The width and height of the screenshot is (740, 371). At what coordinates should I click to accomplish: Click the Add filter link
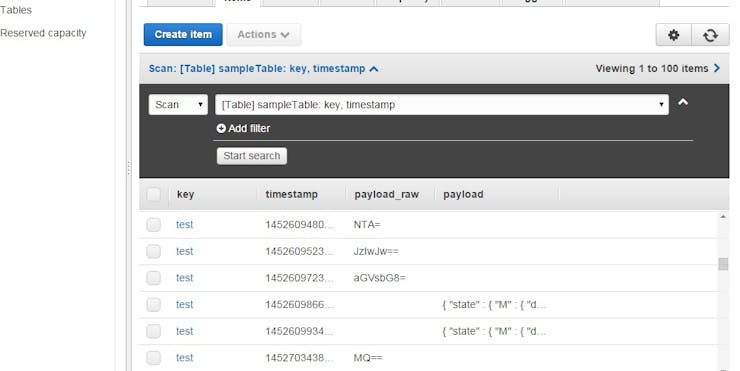(249, 128)
